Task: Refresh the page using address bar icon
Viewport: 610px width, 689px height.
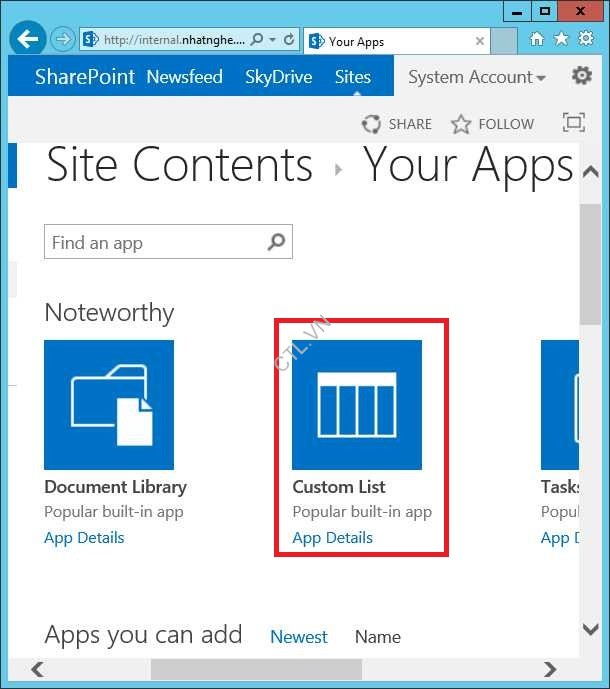Action: 289,41
